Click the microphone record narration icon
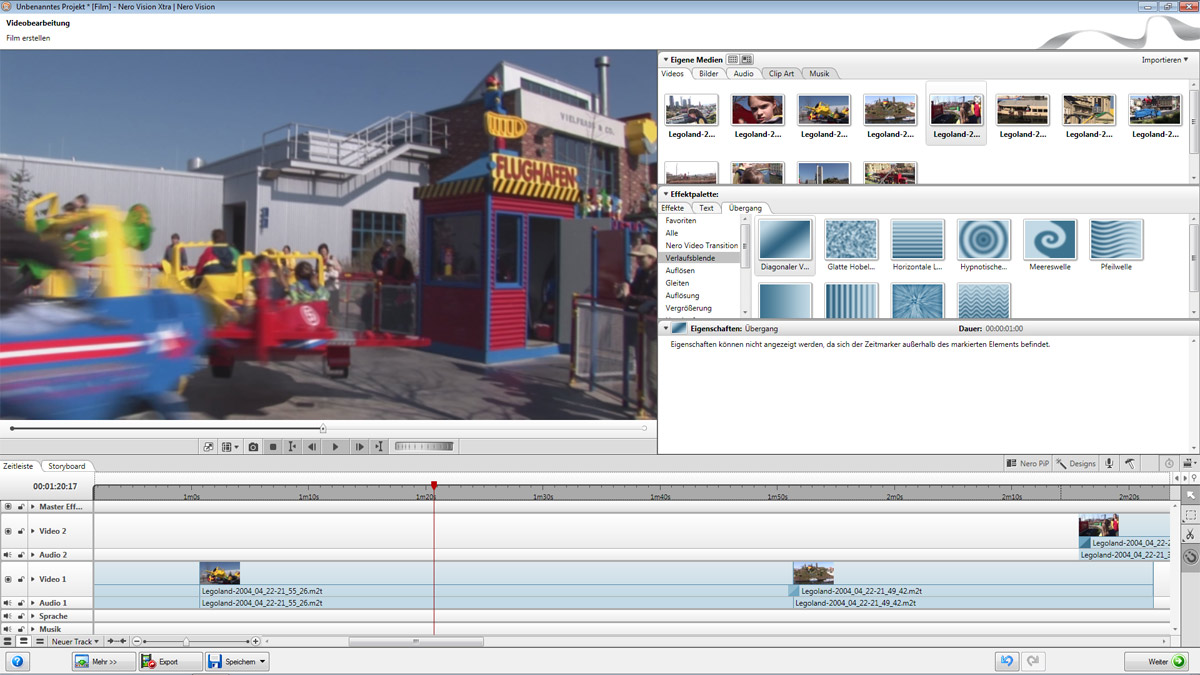The width and height of the screenshot is (1200, 675). click(x=1109, y=464)
